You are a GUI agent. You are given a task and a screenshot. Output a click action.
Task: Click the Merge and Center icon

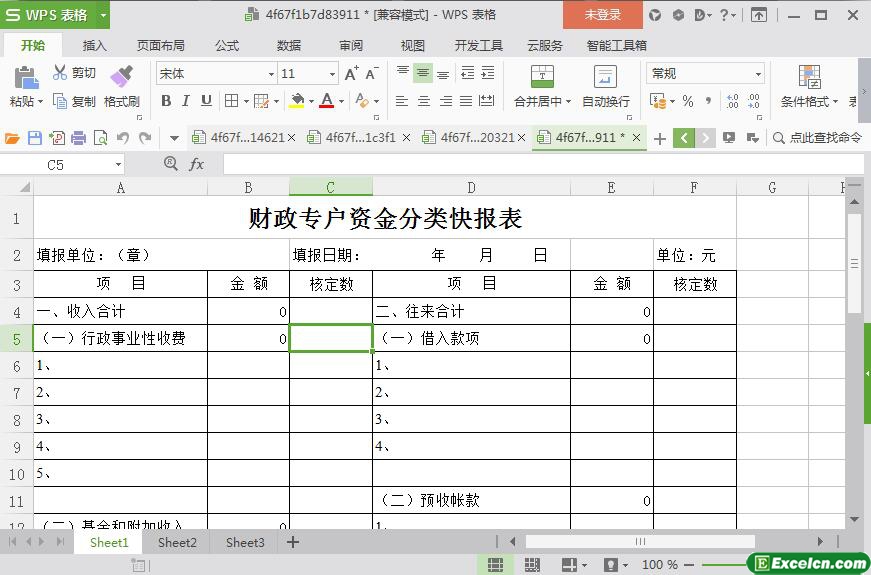[541, 78]
